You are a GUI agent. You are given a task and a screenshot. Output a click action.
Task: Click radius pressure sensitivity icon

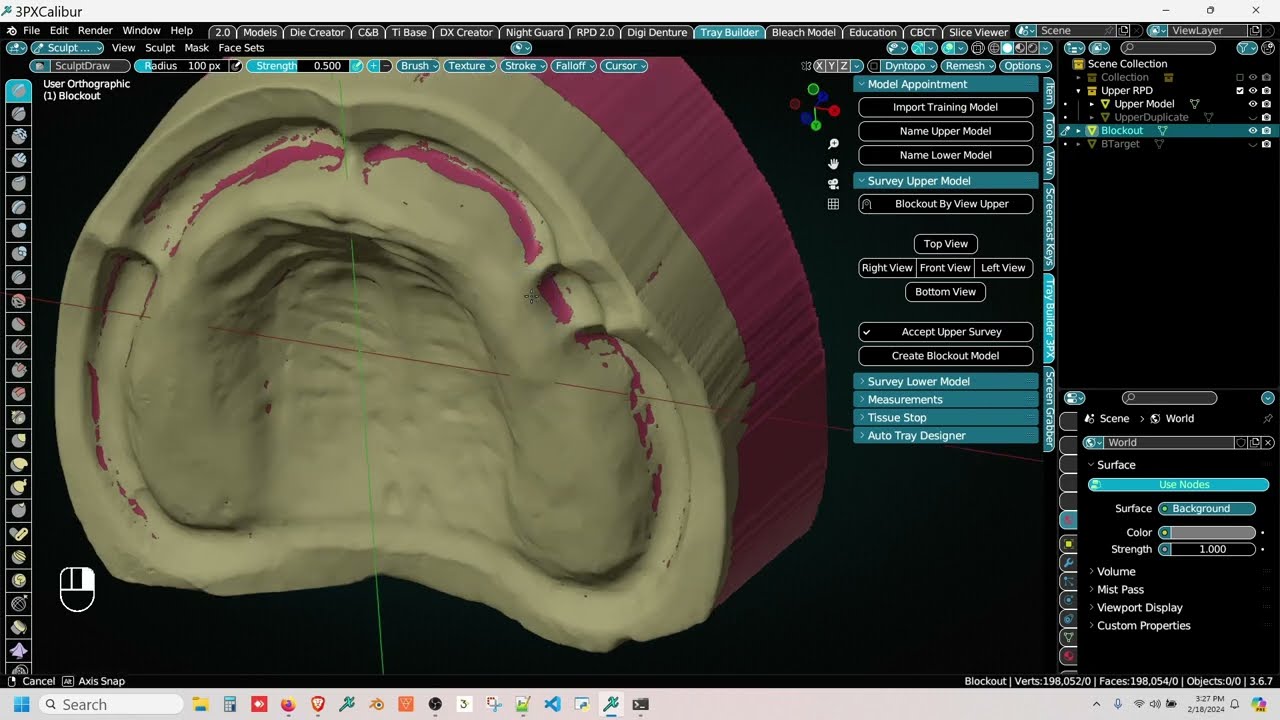[236, 66]
